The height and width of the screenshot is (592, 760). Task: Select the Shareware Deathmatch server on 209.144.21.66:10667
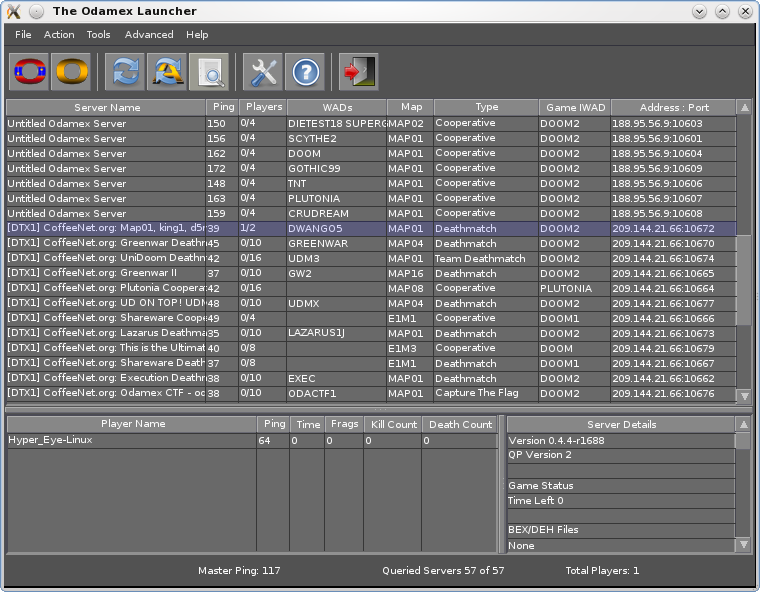(371, 364)
